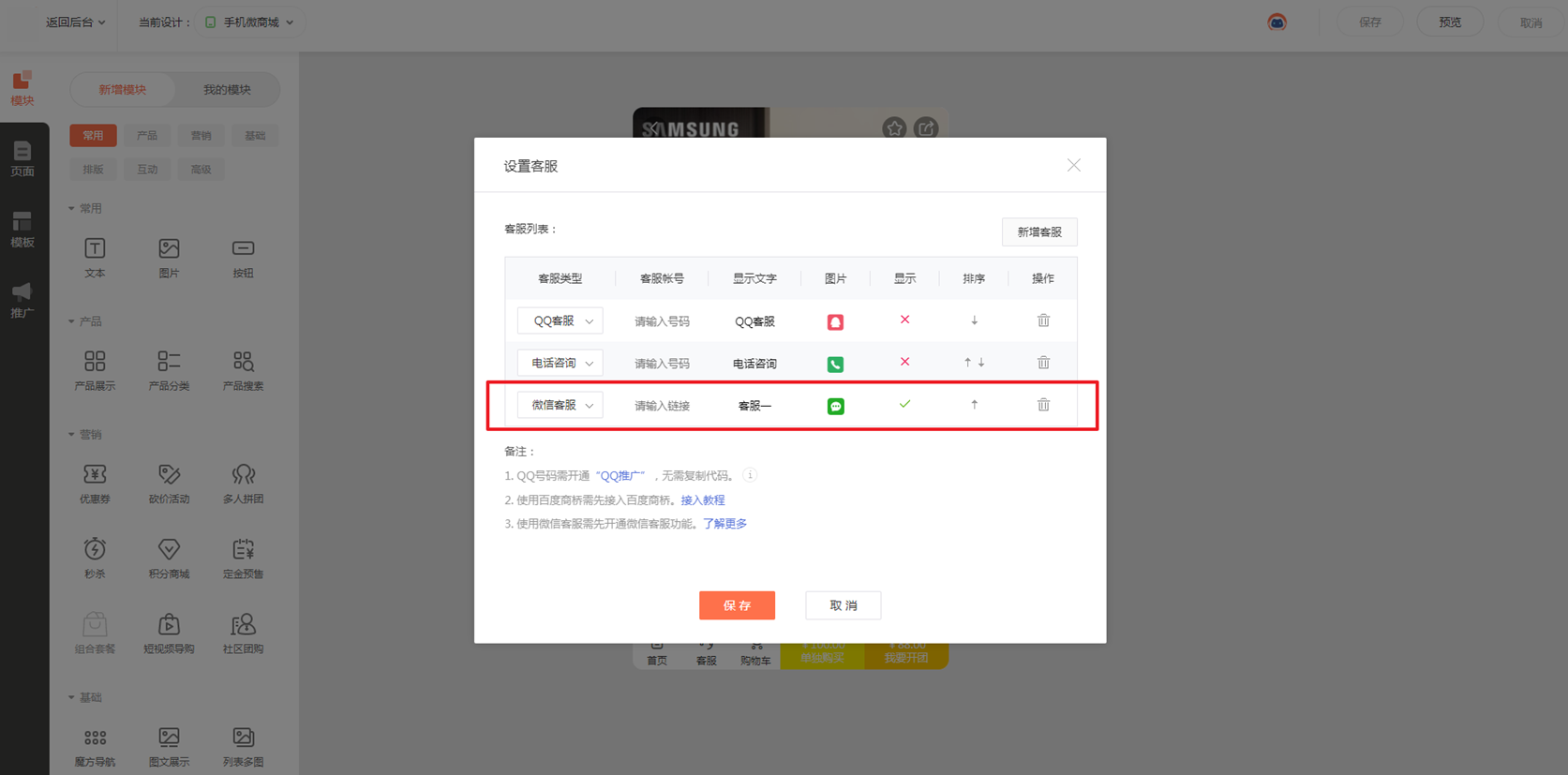The height and width of the screenshot is (775, 1568).
Task: Open the 微信客服 type dropdown
Action: point(560,405)
